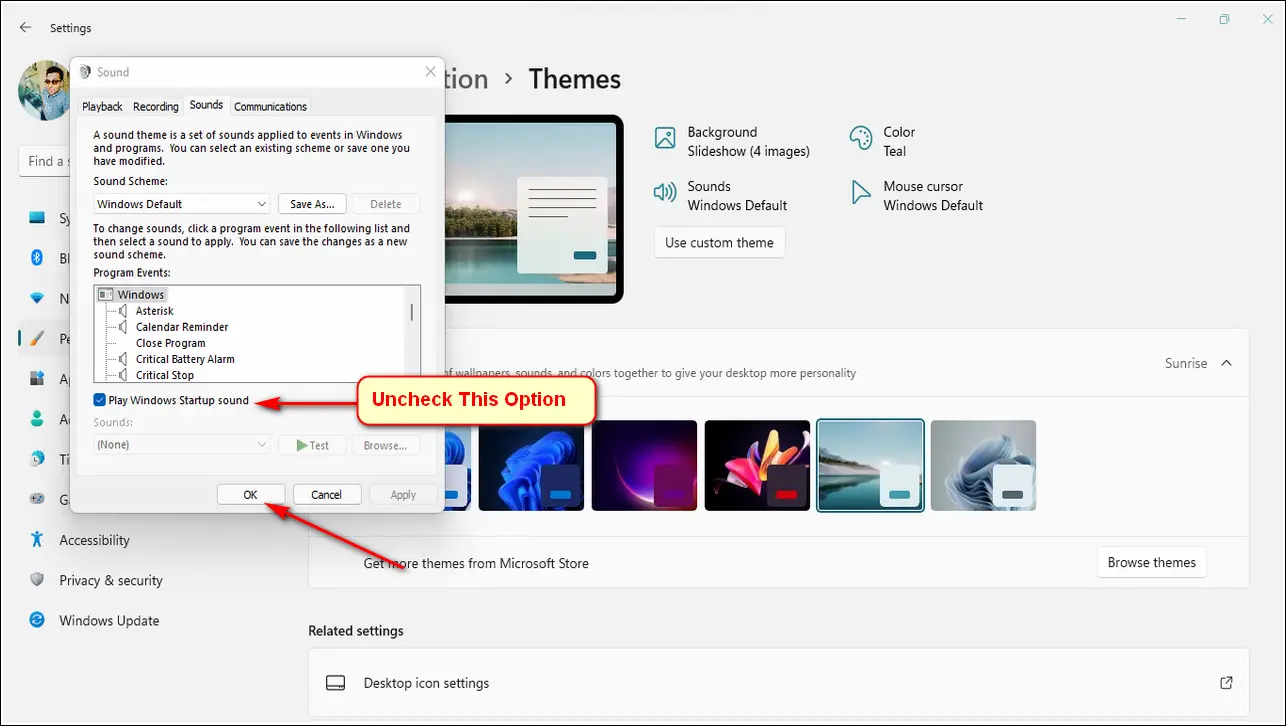1286x726 pixels.
Task: Click the OK button in Sound dialog
Action: point(251,494)
